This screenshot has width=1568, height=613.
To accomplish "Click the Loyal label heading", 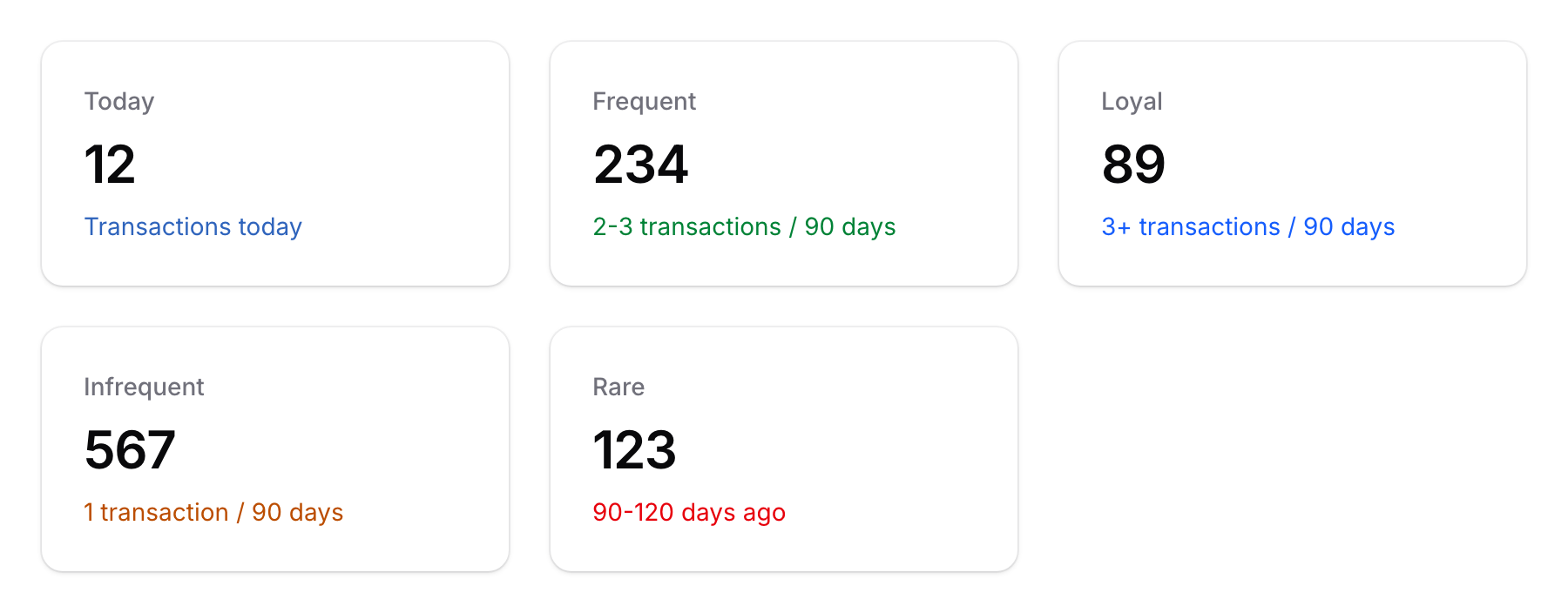I will coord(1131,102).
